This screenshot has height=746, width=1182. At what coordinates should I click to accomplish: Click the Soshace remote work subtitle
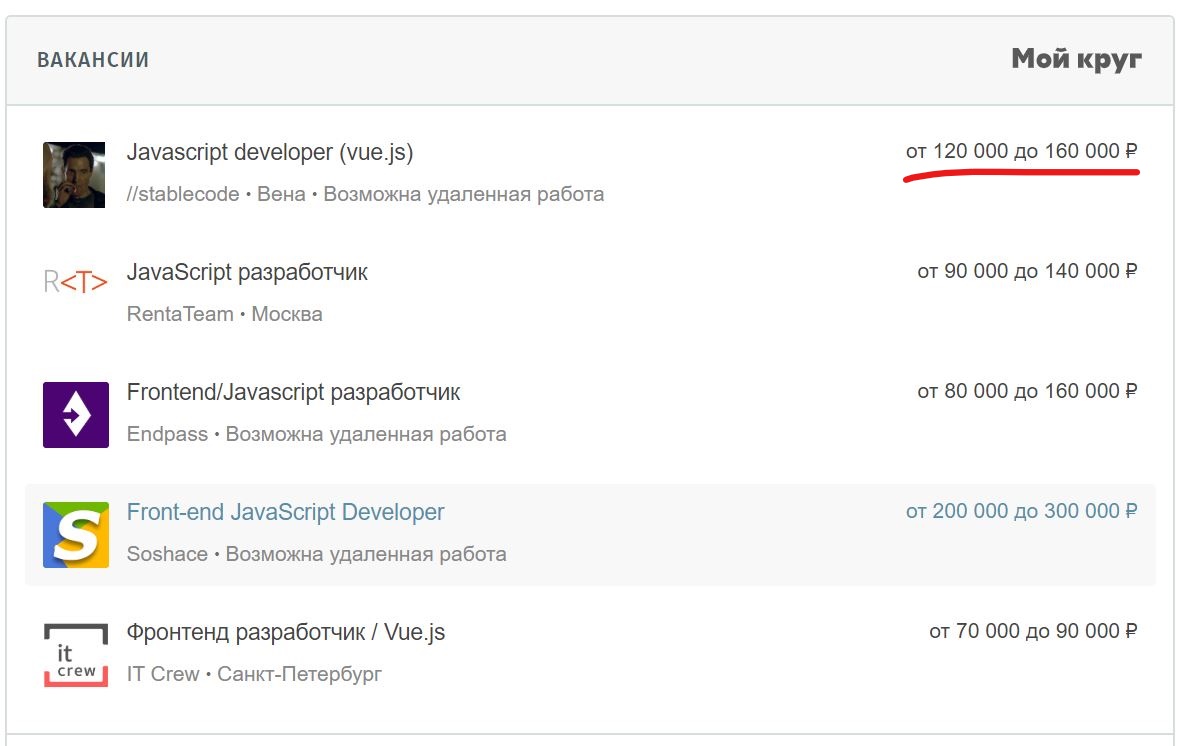(316, 554)
